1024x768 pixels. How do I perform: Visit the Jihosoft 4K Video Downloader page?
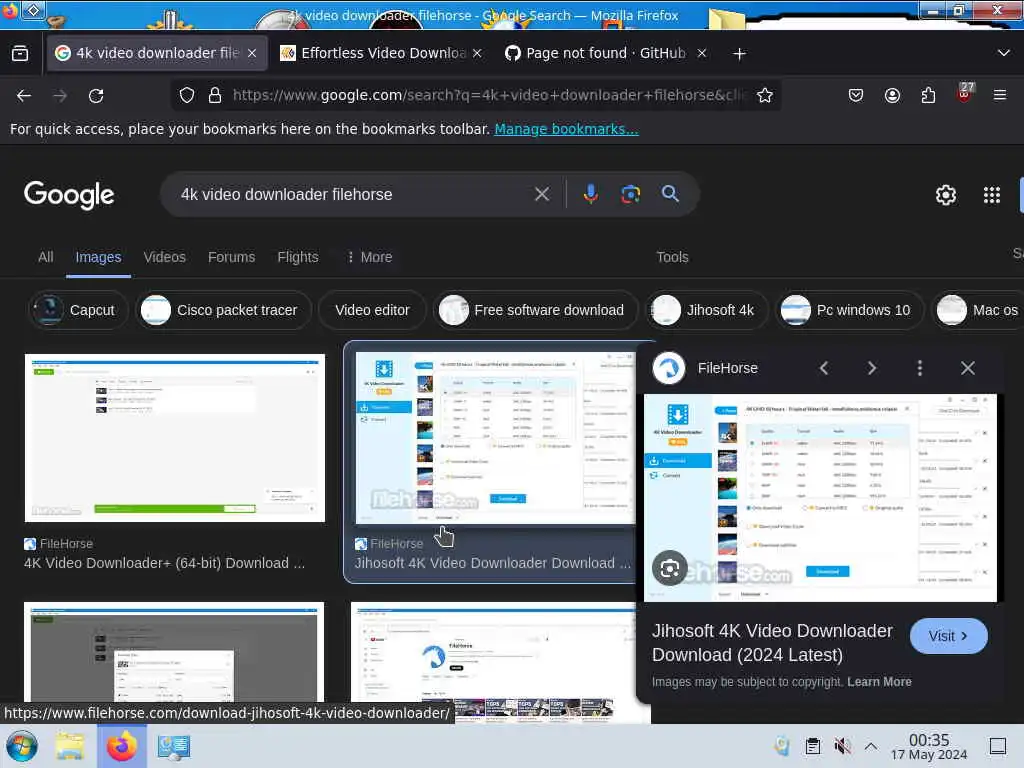pyautogui.click(x=948, y=636)
